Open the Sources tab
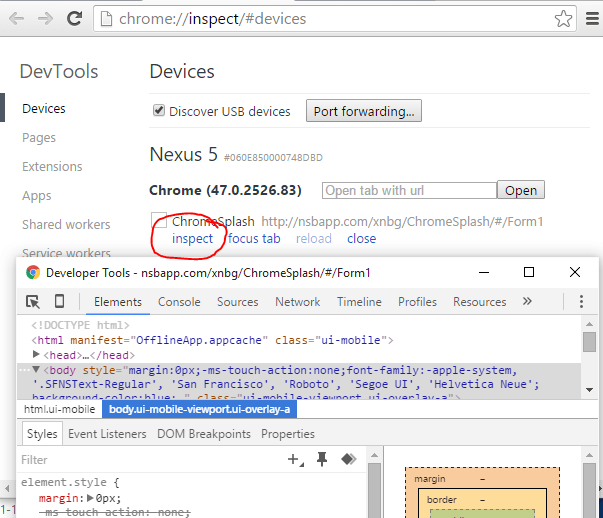 238,302
